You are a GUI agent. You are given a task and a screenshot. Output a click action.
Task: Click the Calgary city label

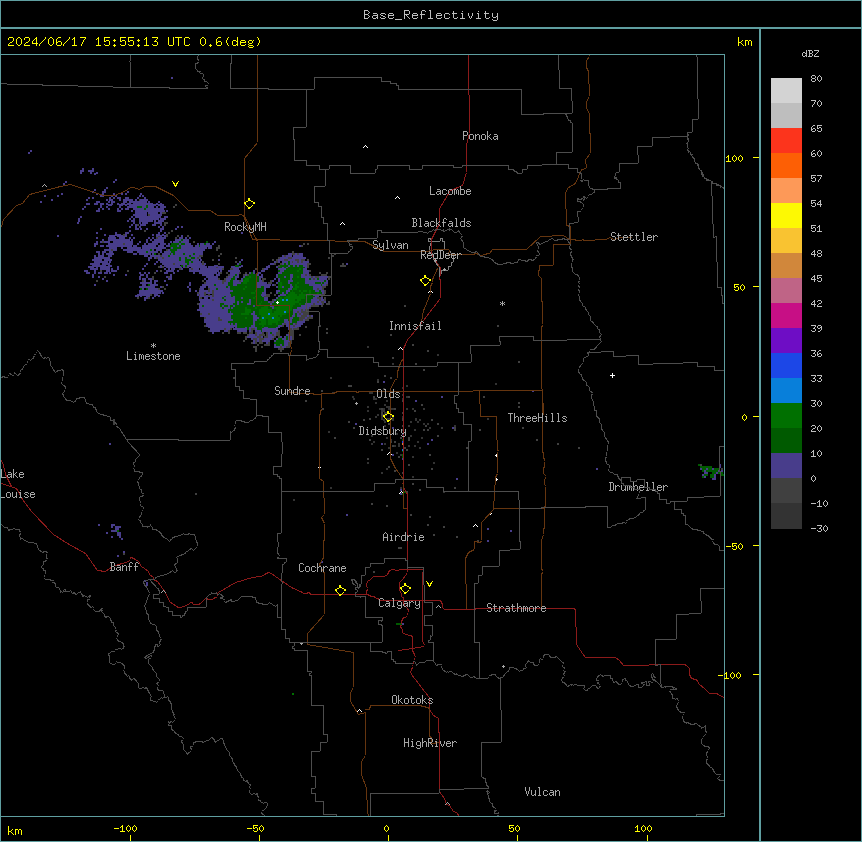click(x=399, y=603)
